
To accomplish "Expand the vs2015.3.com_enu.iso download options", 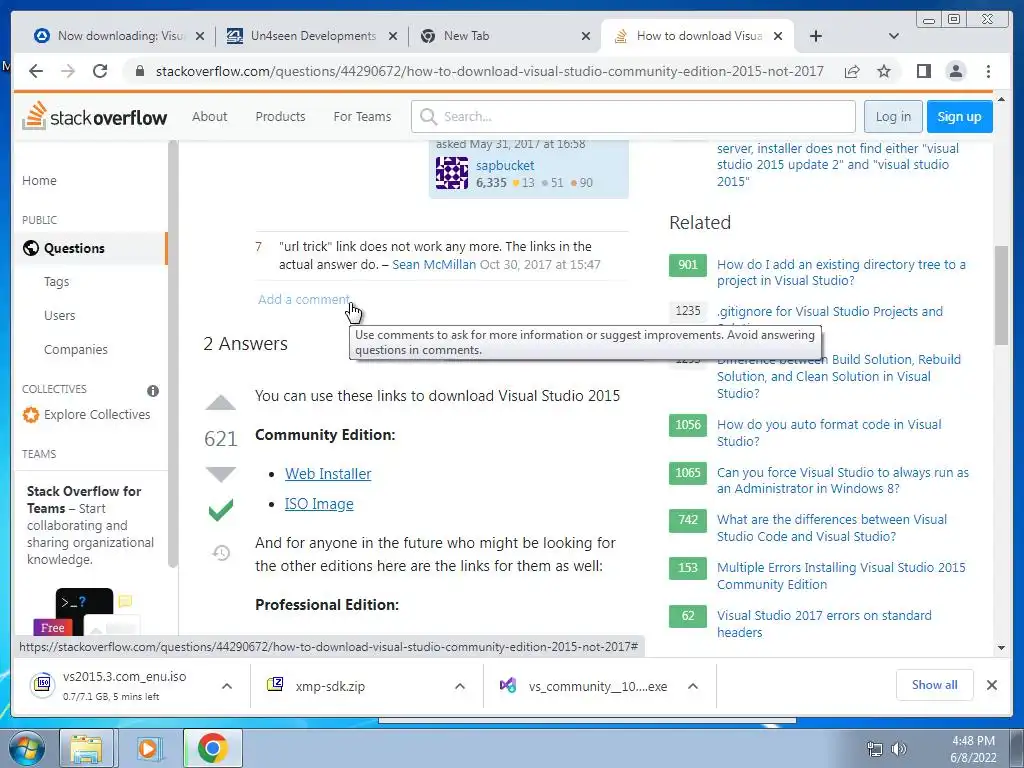I will 227,686.
